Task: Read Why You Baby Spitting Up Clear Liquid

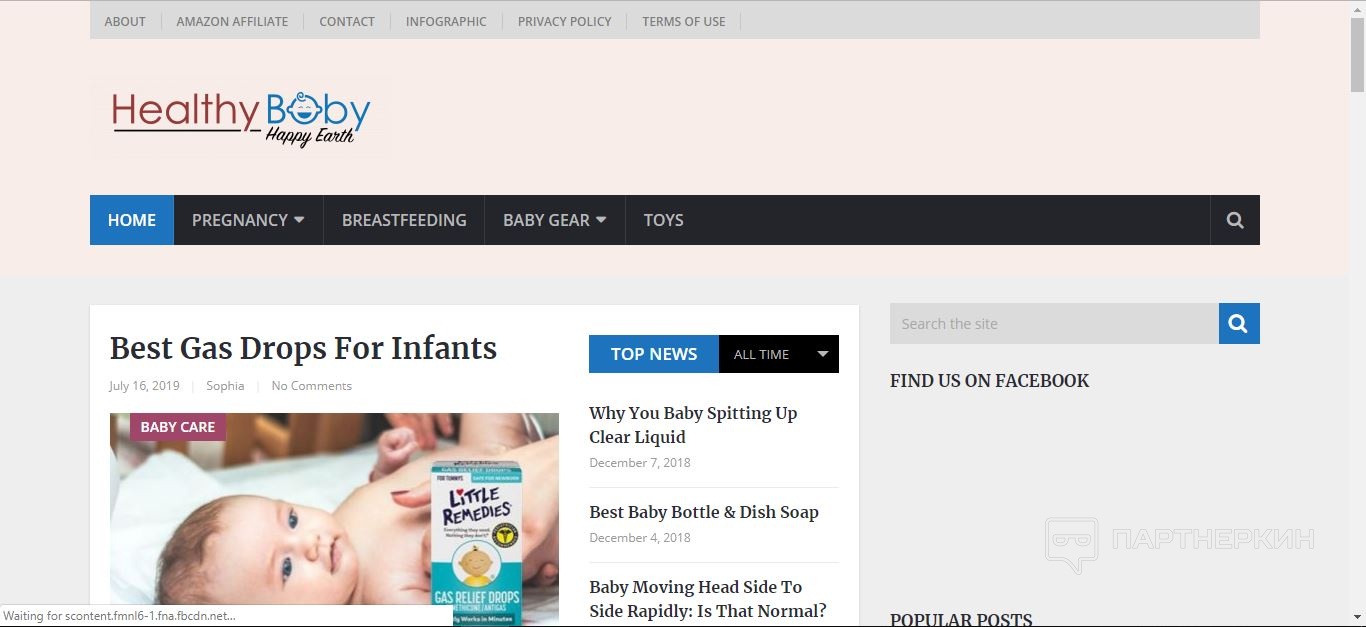Action: pyautogui.click(x=693, y=425)
